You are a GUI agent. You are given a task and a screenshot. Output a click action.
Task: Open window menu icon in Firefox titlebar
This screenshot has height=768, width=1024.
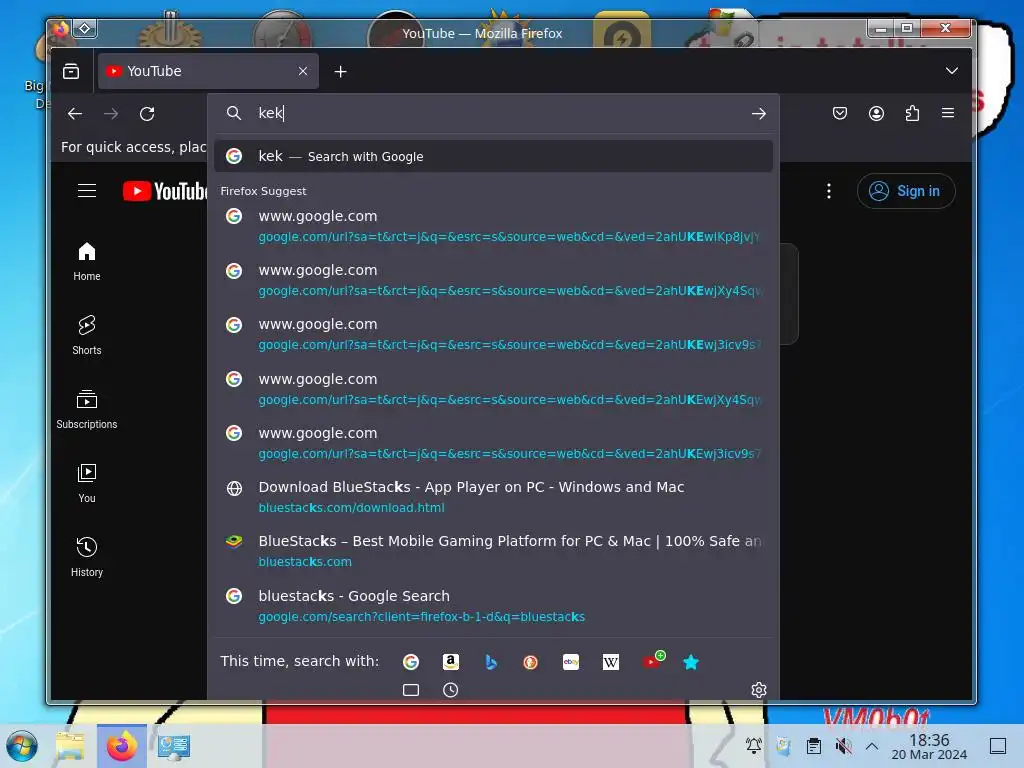point(61,29)
